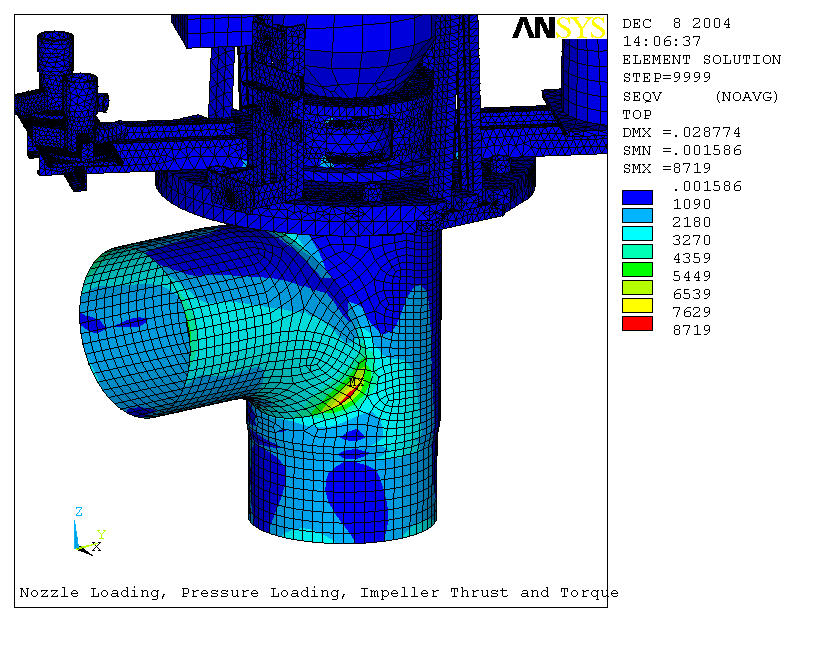
Task: Pick the dark blue legend swatch
Action: coord(637,197)
